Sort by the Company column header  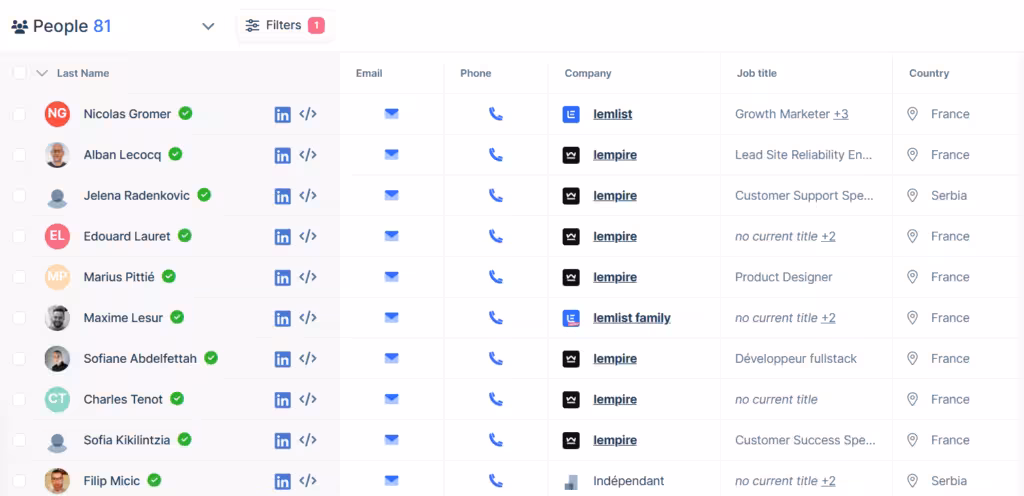coord(588,73)
